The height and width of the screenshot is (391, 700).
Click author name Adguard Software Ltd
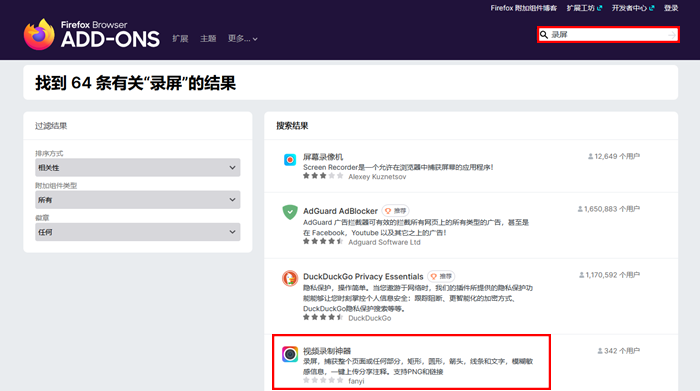coord(384,242)
